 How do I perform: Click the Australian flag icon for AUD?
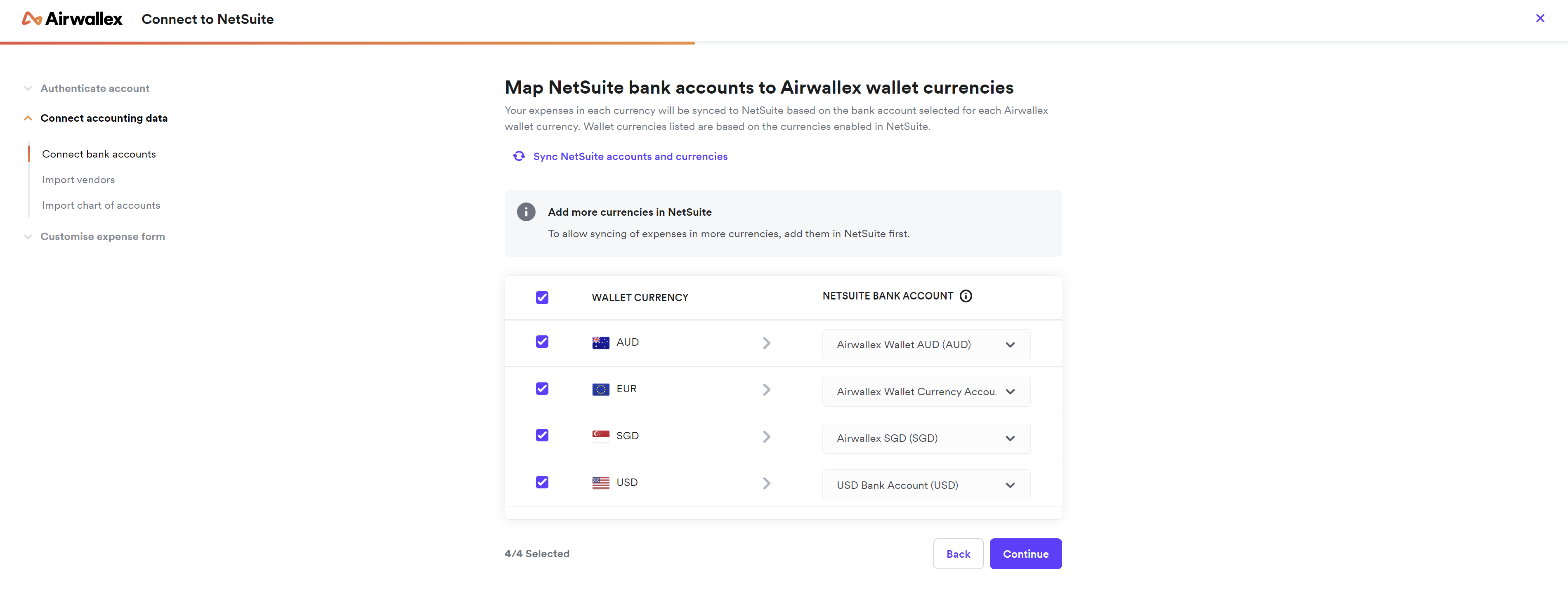pos(600,343)
